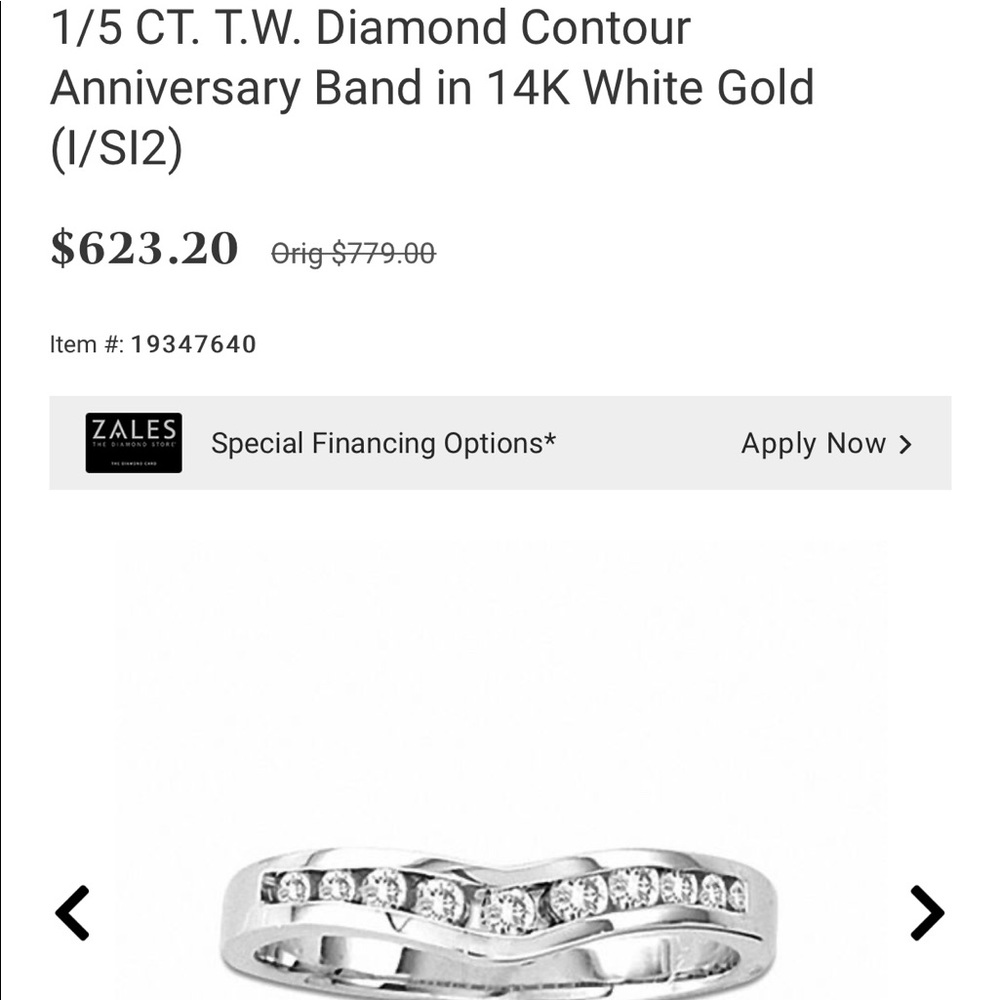Select the item number 19347640

click(x=193, y=344)
